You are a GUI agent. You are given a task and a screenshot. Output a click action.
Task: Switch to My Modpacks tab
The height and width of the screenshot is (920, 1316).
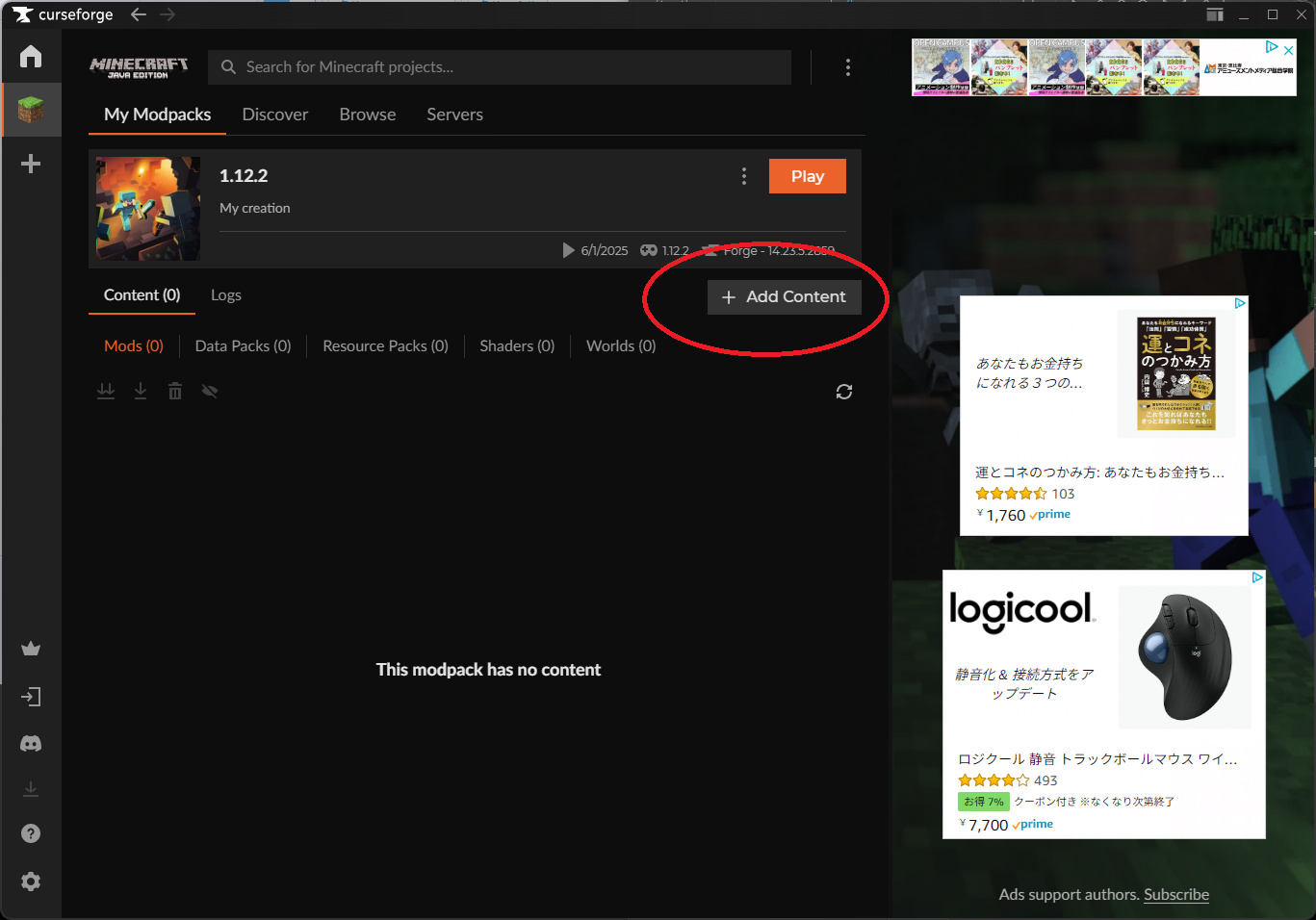[x=158, y=115]
